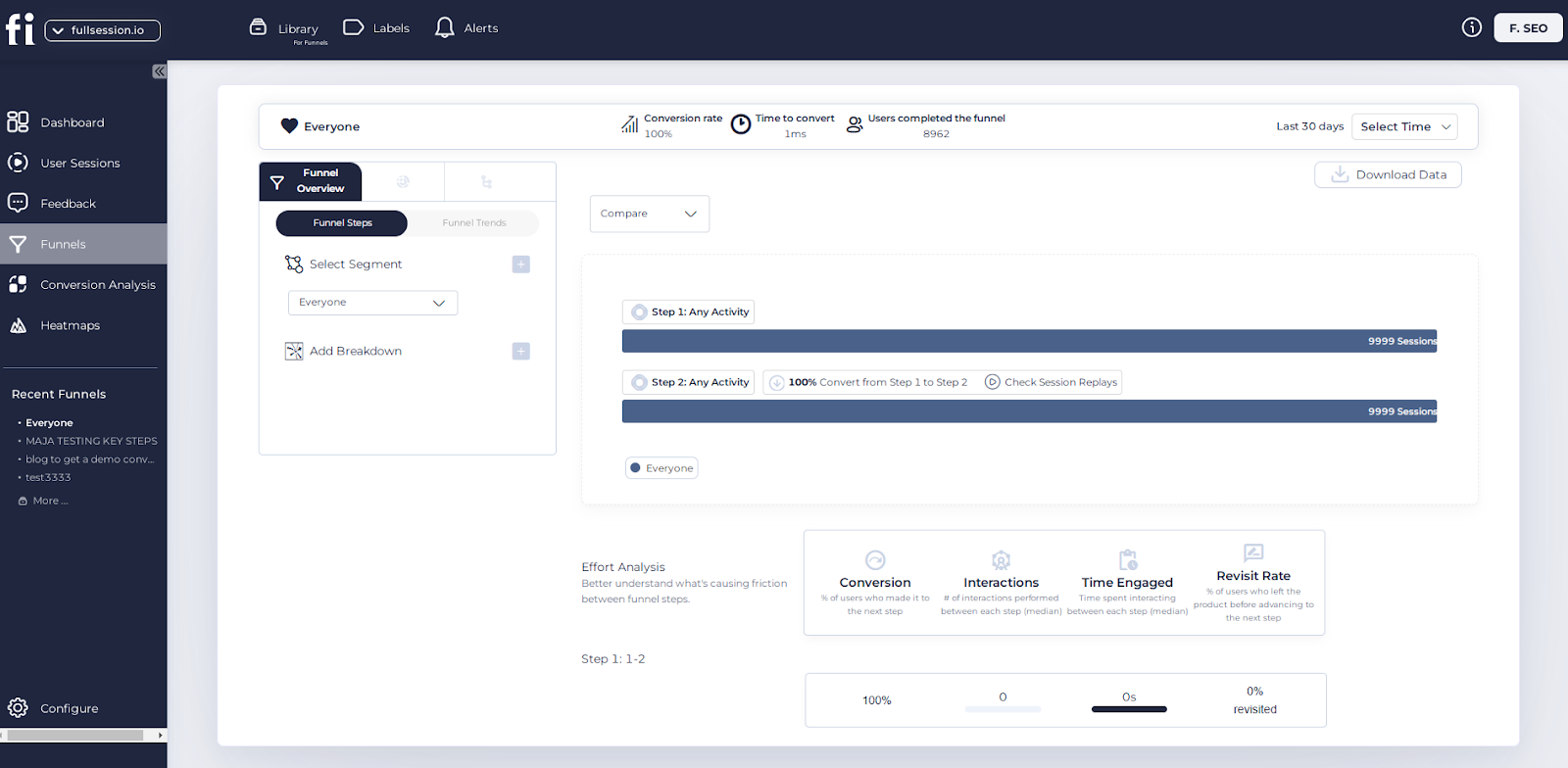Click the Interactions metric icon

pyautogui.click(x=1001, y=560)
